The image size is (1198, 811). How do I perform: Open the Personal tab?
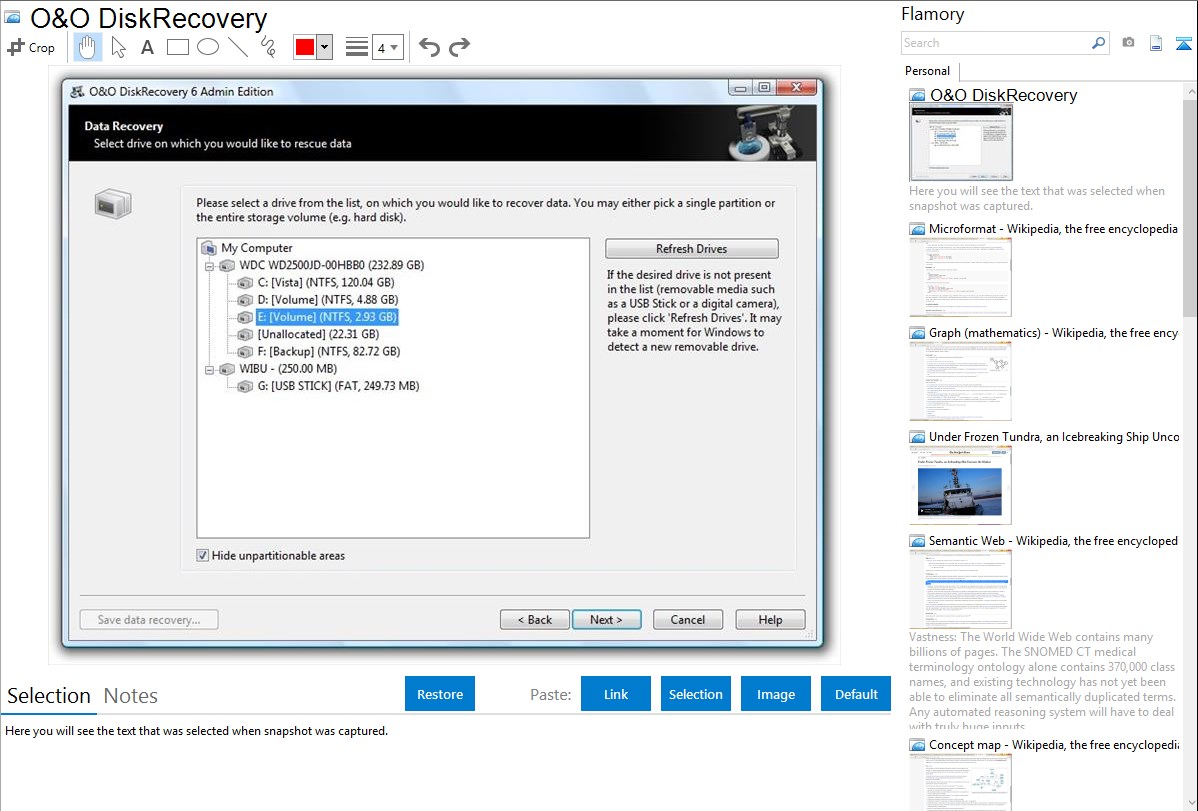927,71
